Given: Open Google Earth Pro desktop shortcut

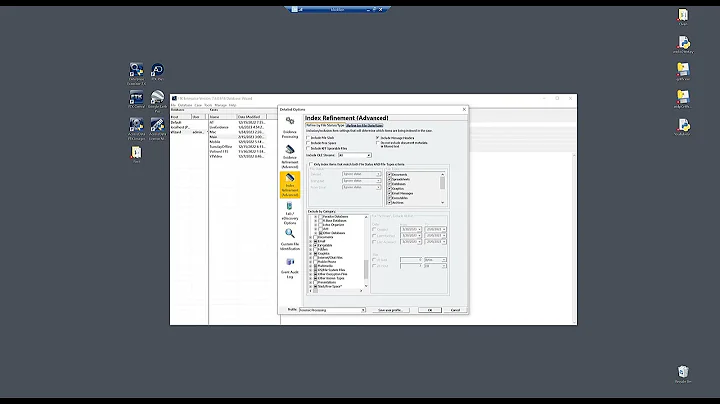Looking at the screenshot, I should pyautogui.click(x=157, y=101).
